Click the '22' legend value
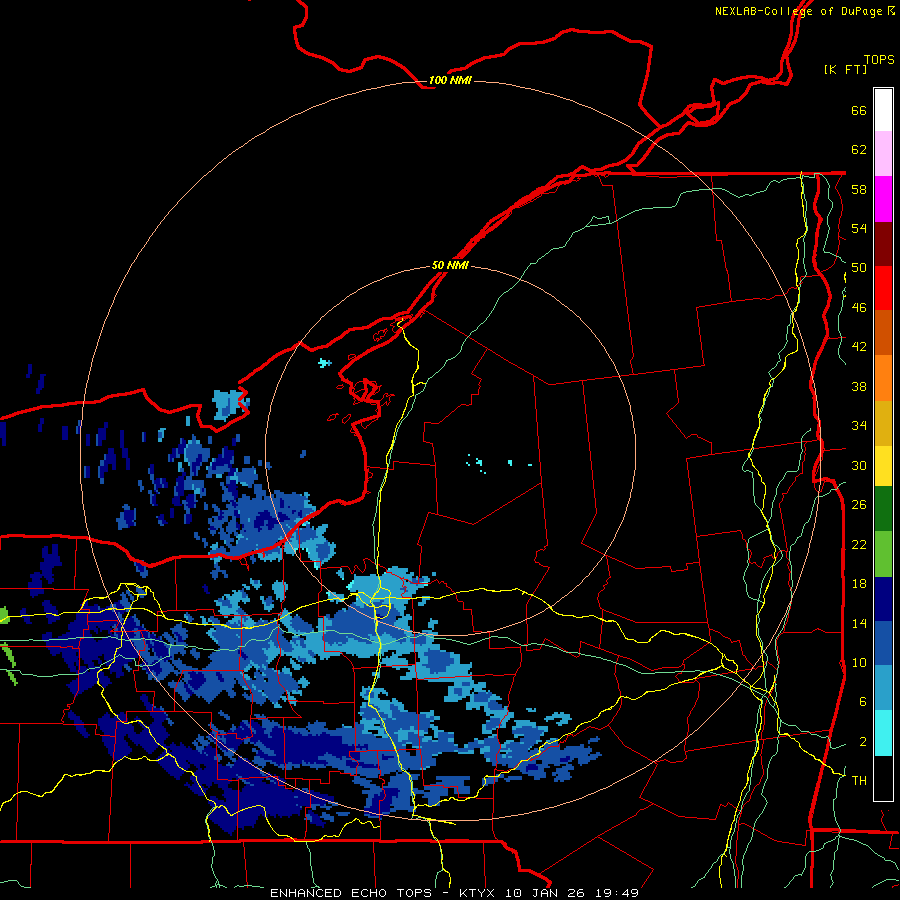 pos(859,544)
